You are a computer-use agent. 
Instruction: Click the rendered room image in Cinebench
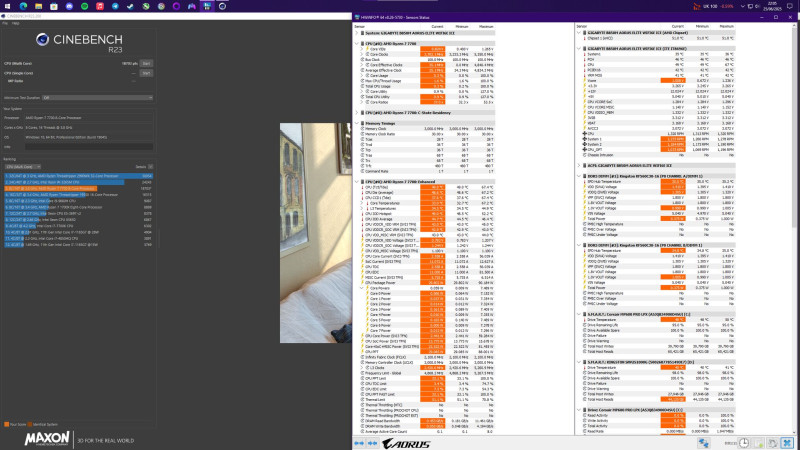(x=315, y=233)
